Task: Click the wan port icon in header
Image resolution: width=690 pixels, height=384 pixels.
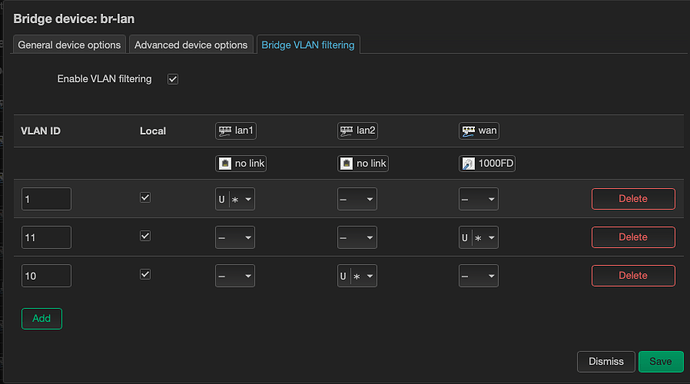Action: [468, 131]
